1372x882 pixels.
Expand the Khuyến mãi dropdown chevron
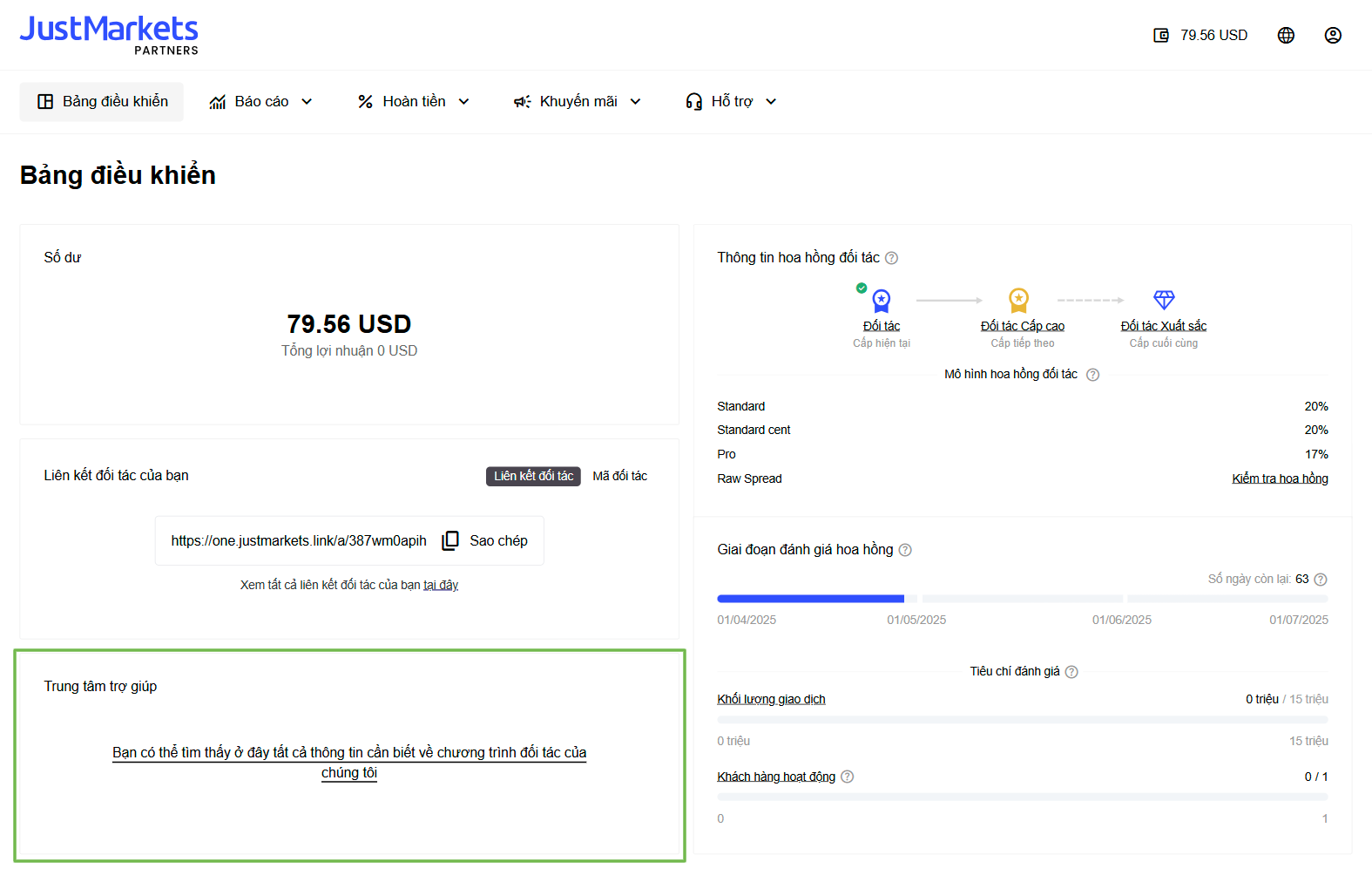(635, 102)
